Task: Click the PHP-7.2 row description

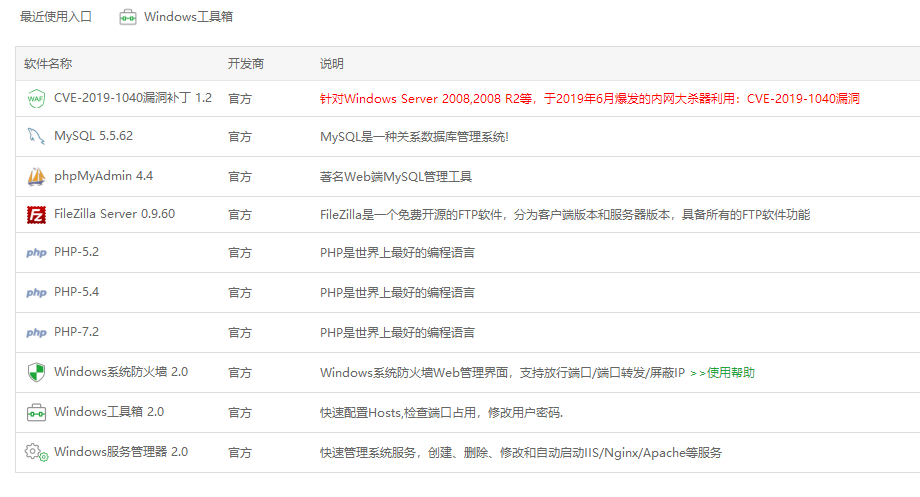Action: pyautogui.click(x=397, y=333)
